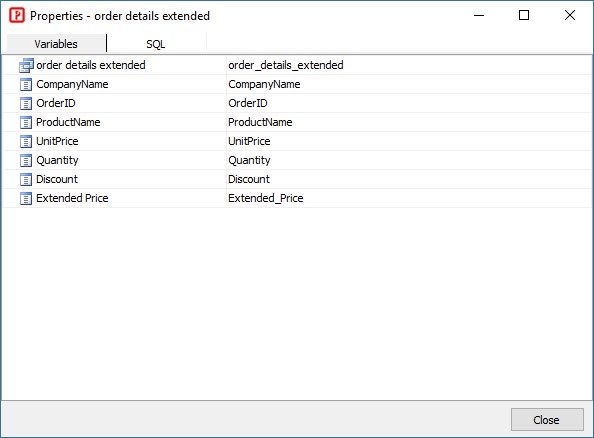
Task: Click the 'order_details_extended' variable name
Action: click(286, 65)
